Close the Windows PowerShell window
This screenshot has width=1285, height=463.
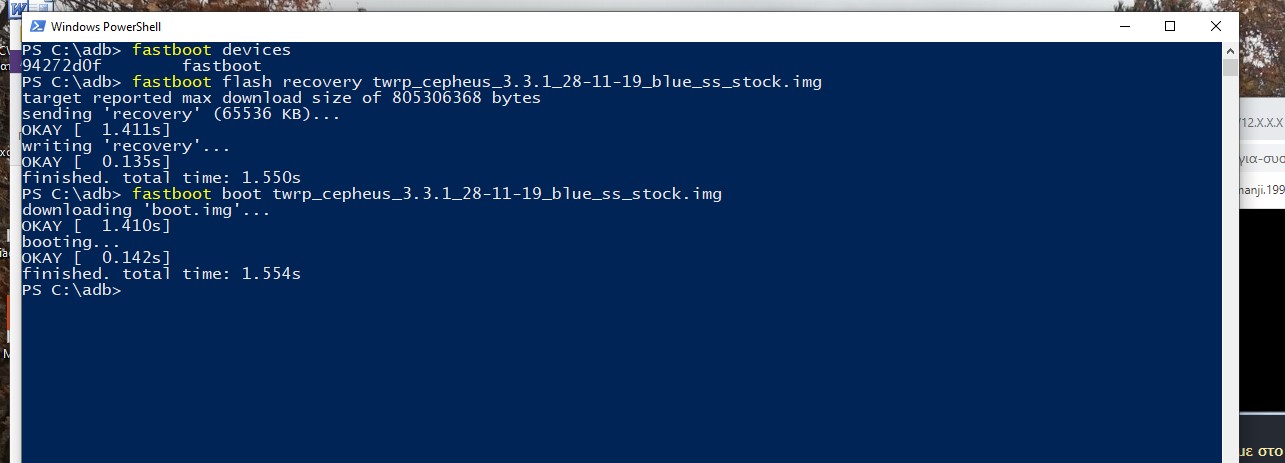1215,27
